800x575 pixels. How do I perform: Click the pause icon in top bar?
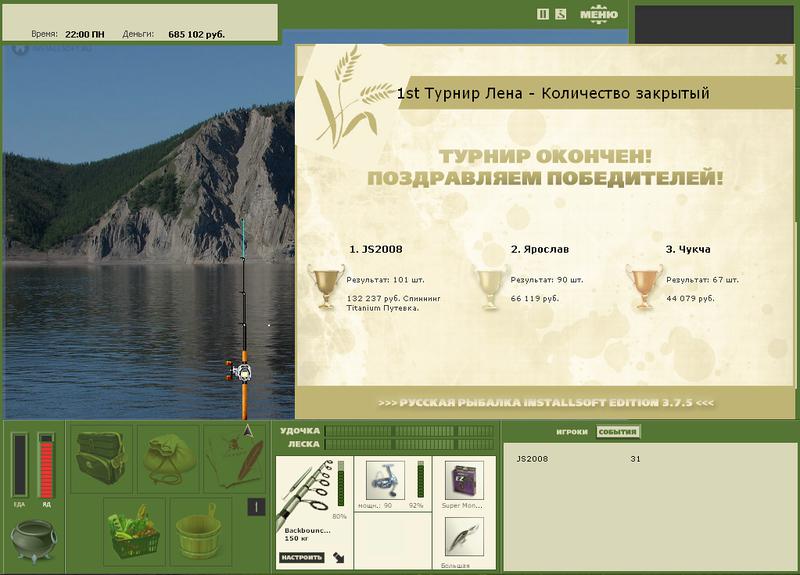click(543, 14)
